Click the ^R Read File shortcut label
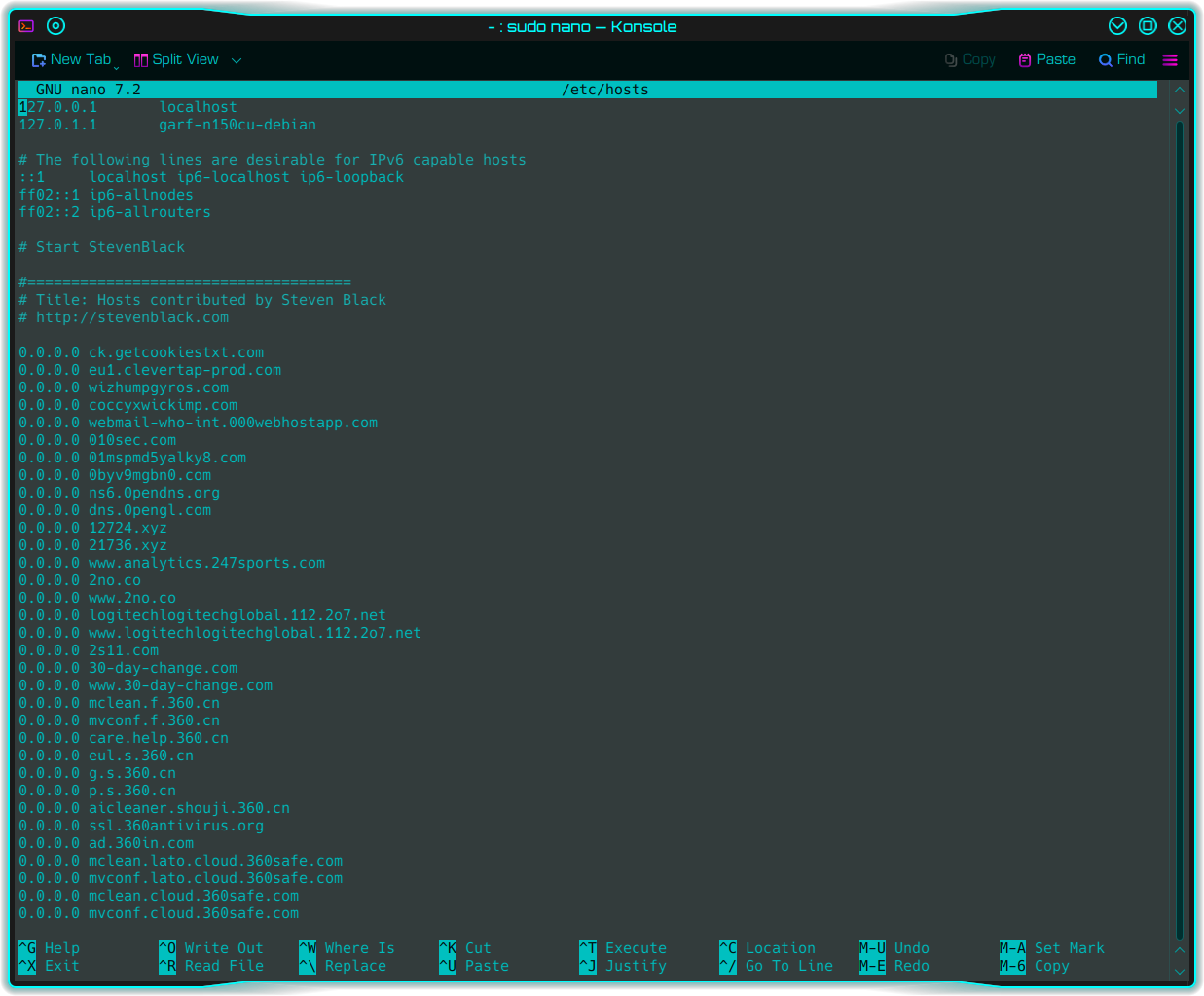 point(211,966)
